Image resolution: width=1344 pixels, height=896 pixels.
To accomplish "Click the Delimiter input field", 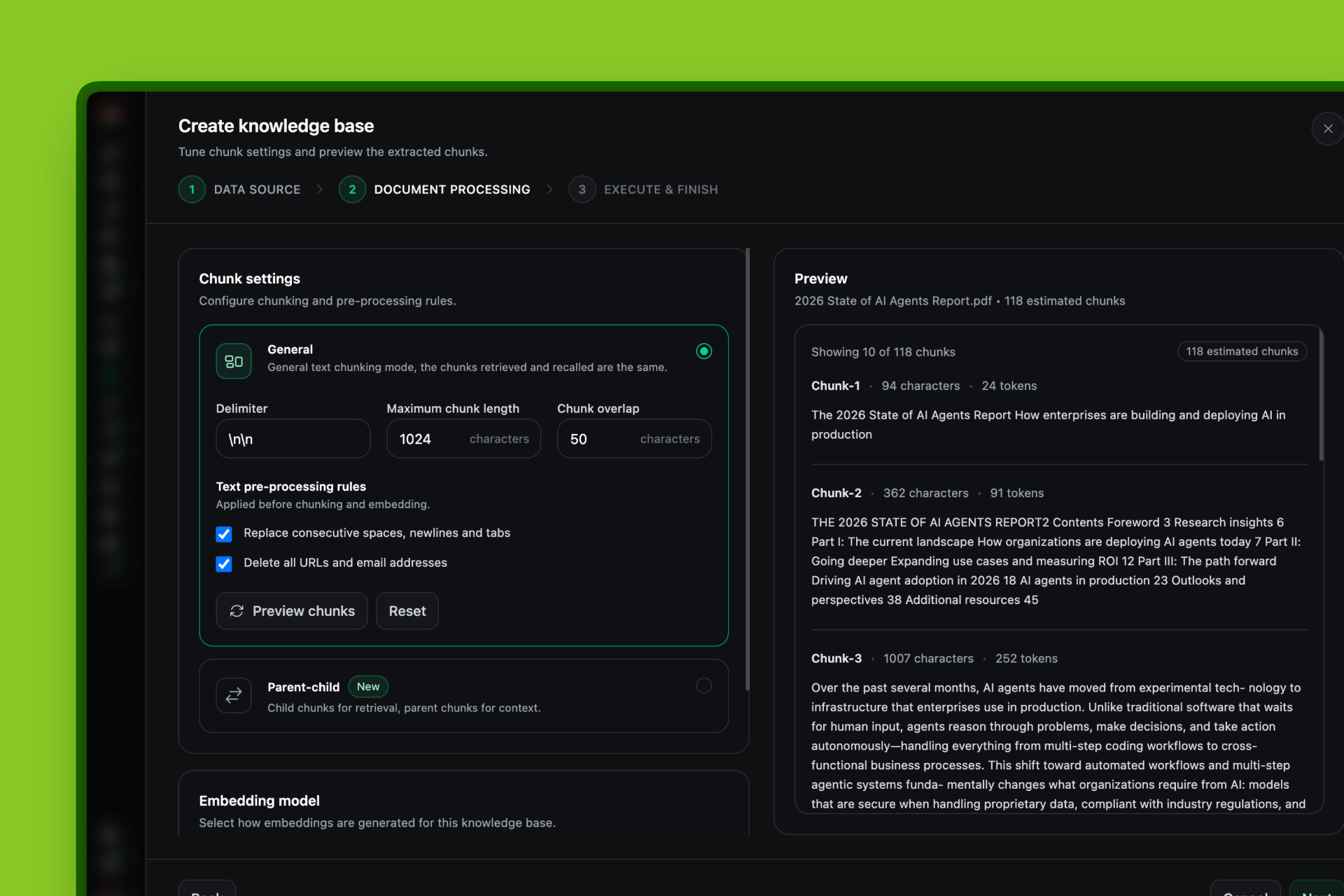I will pos(293,439).
